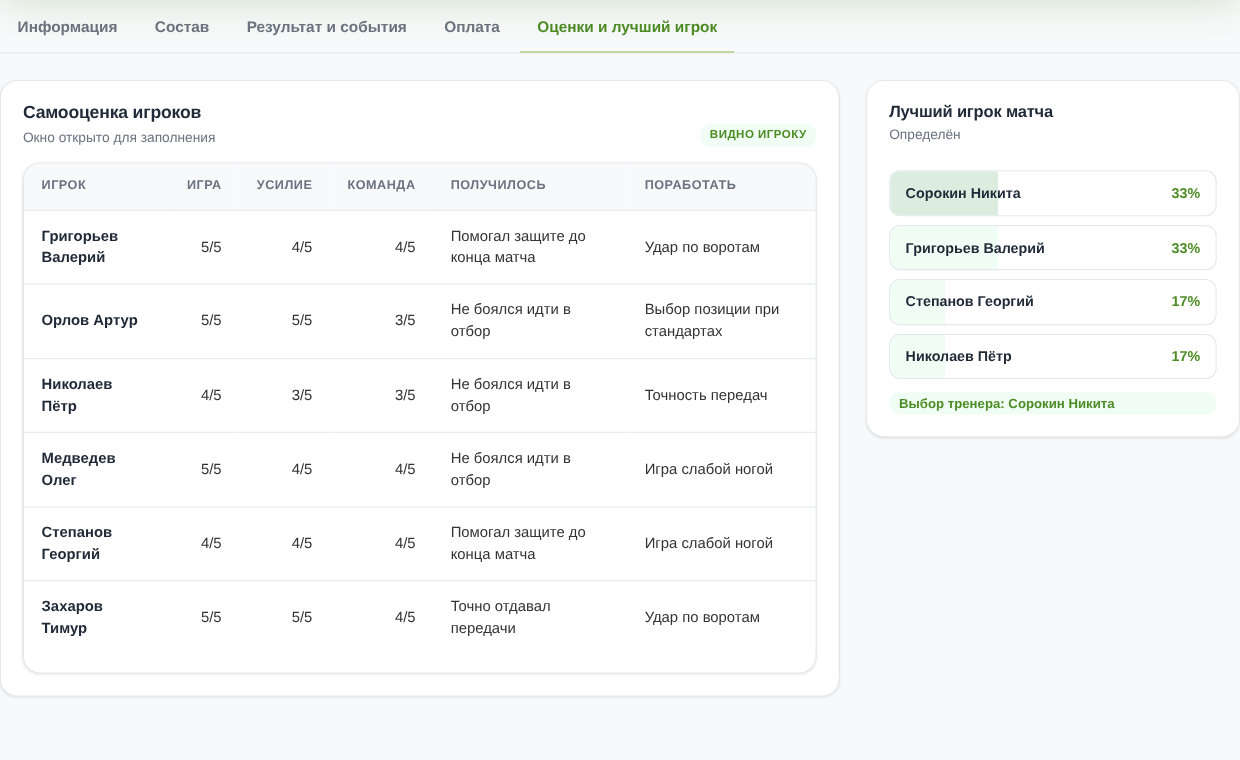The height and width of the screenshot is (760, 1240).
Task: Click the ПОЛУЧИЛОСЬ column header
Action: click(498, 185)
